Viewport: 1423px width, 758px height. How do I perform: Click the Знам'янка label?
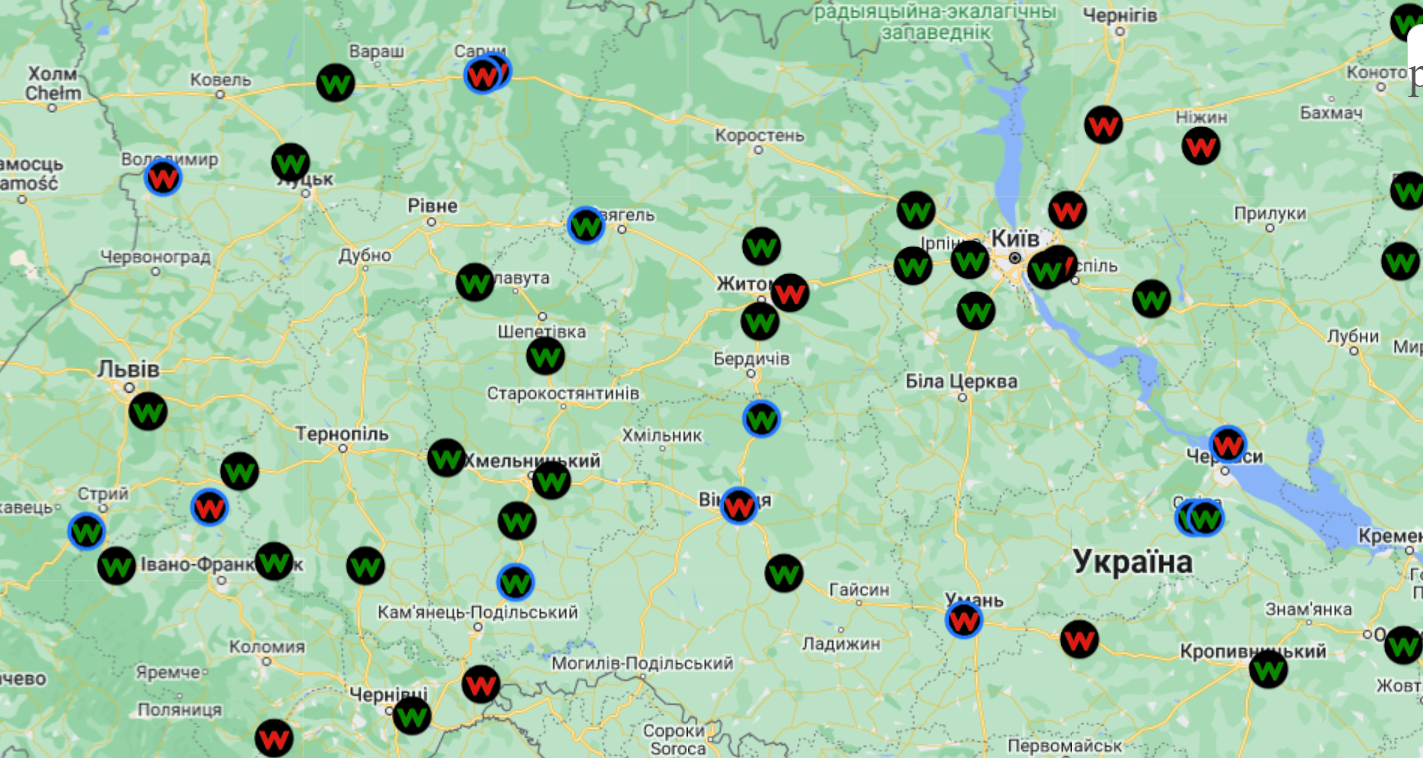coord(1309,609)
